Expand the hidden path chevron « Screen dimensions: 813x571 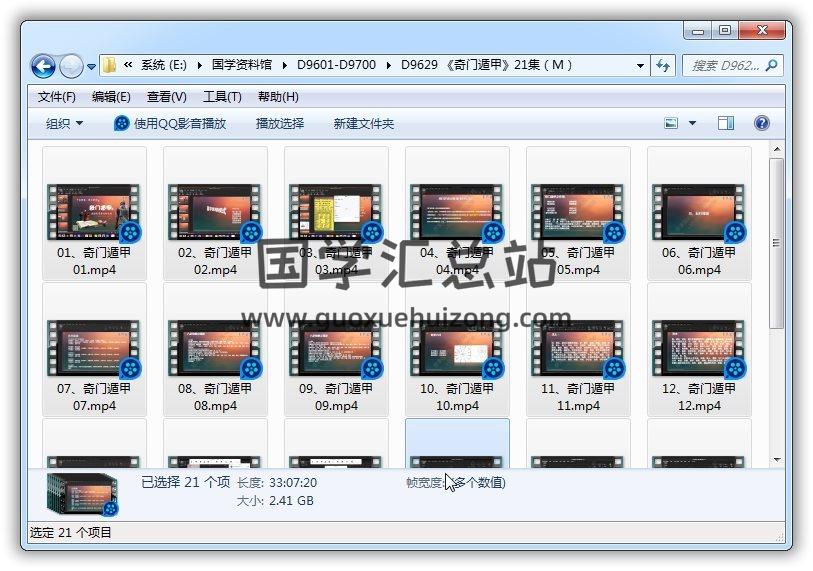point(128,65)
